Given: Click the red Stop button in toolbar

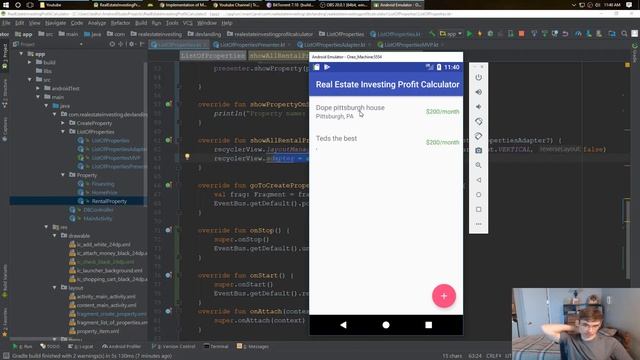Looking at the screenshot, I should (x=521, y=34).
